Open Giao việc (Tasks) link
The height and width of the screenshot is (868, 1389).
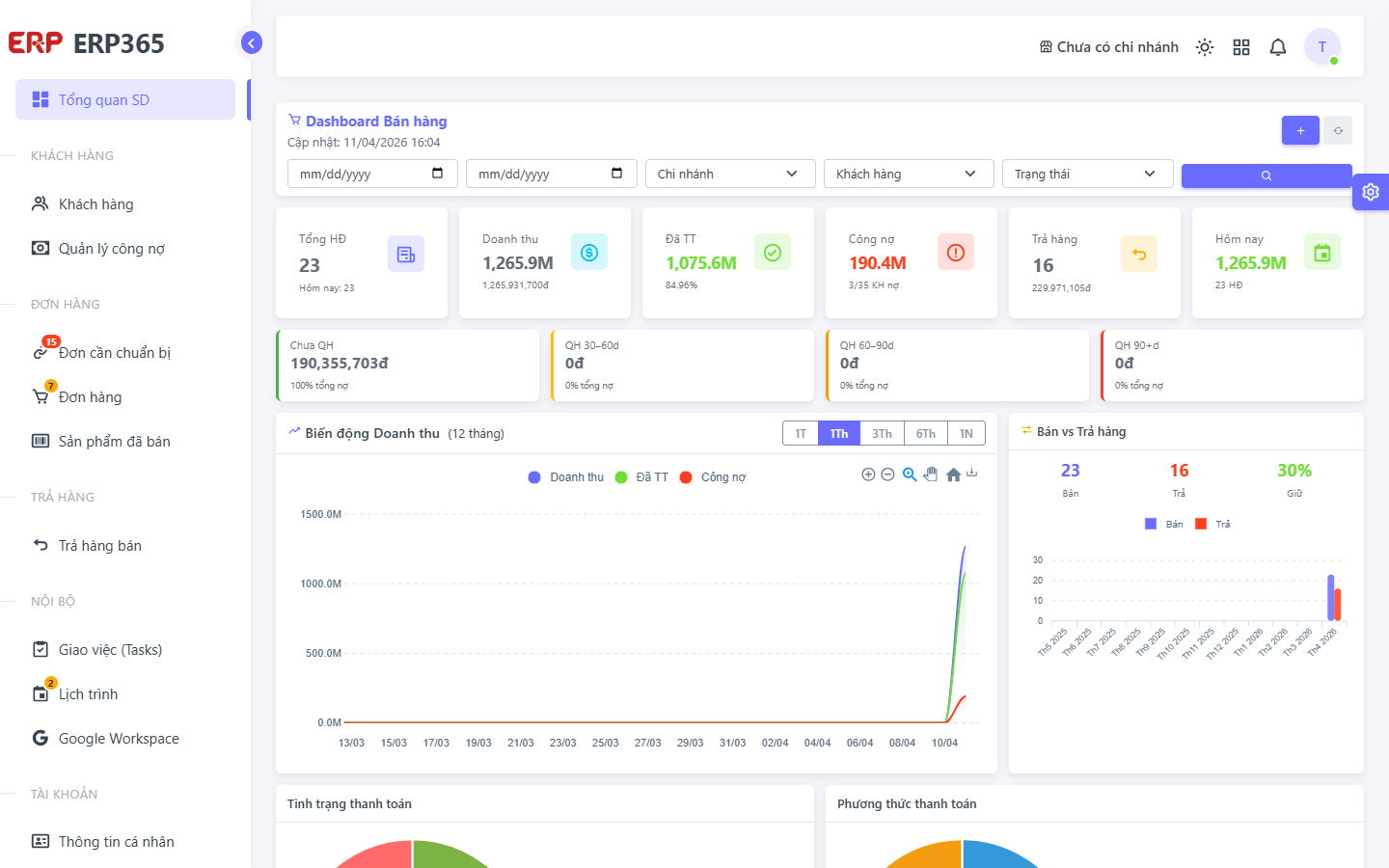(125, 649)
